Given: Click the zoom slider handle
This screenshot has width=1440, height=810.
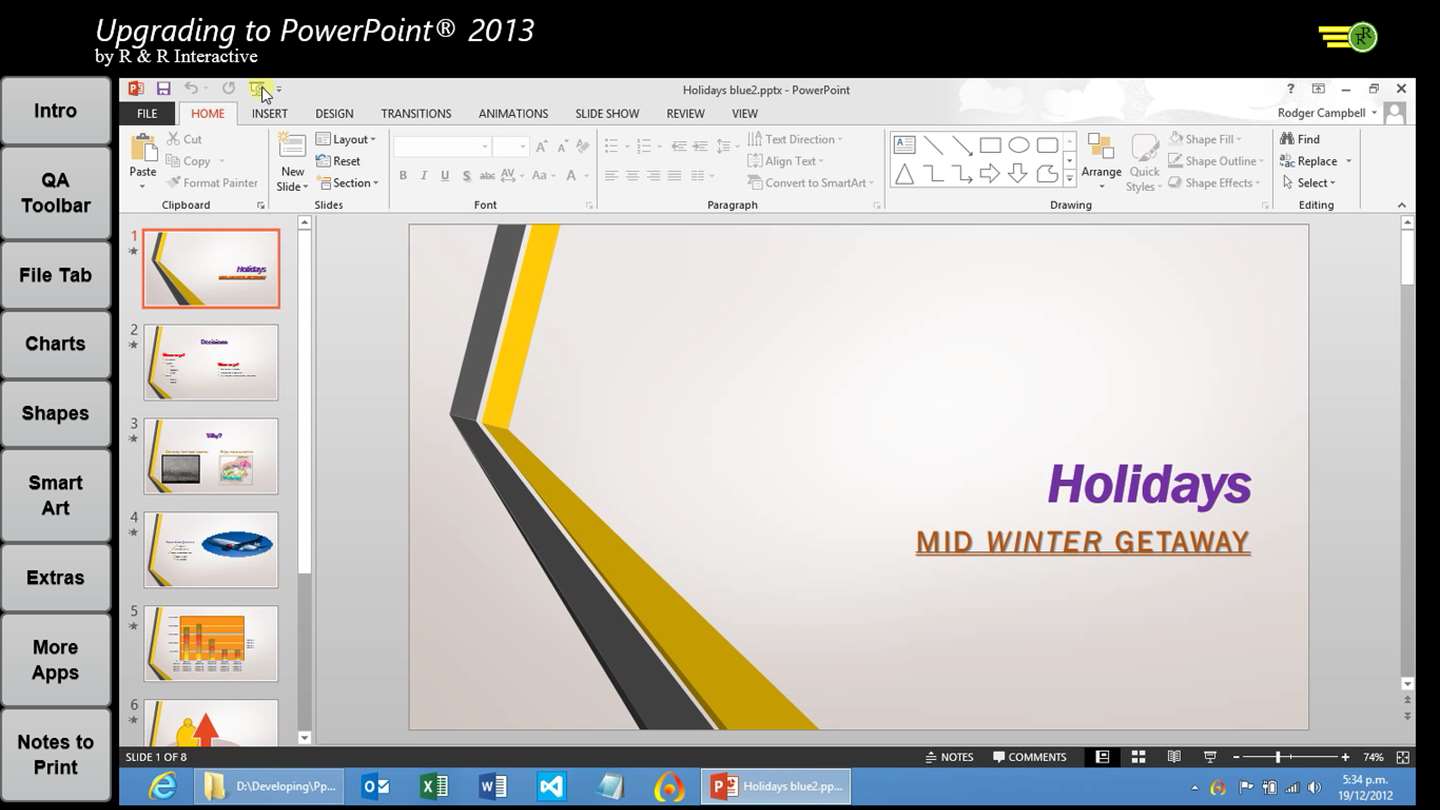Looking at the screenshot, I should click(1278, 757).
